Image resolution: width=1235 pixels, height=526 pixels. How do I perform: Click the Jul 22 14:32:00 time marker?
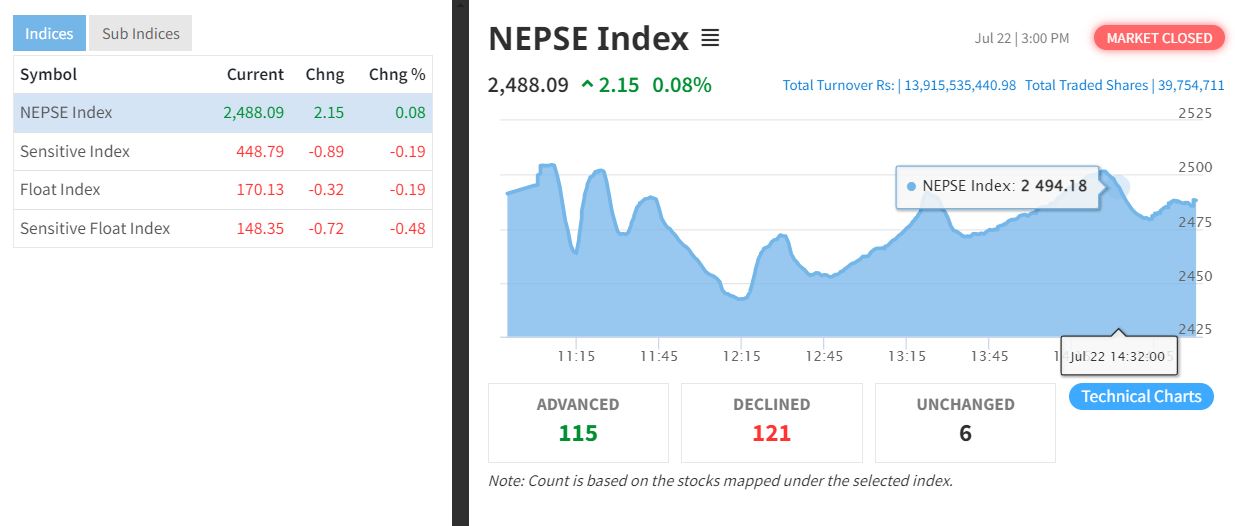1119,356
